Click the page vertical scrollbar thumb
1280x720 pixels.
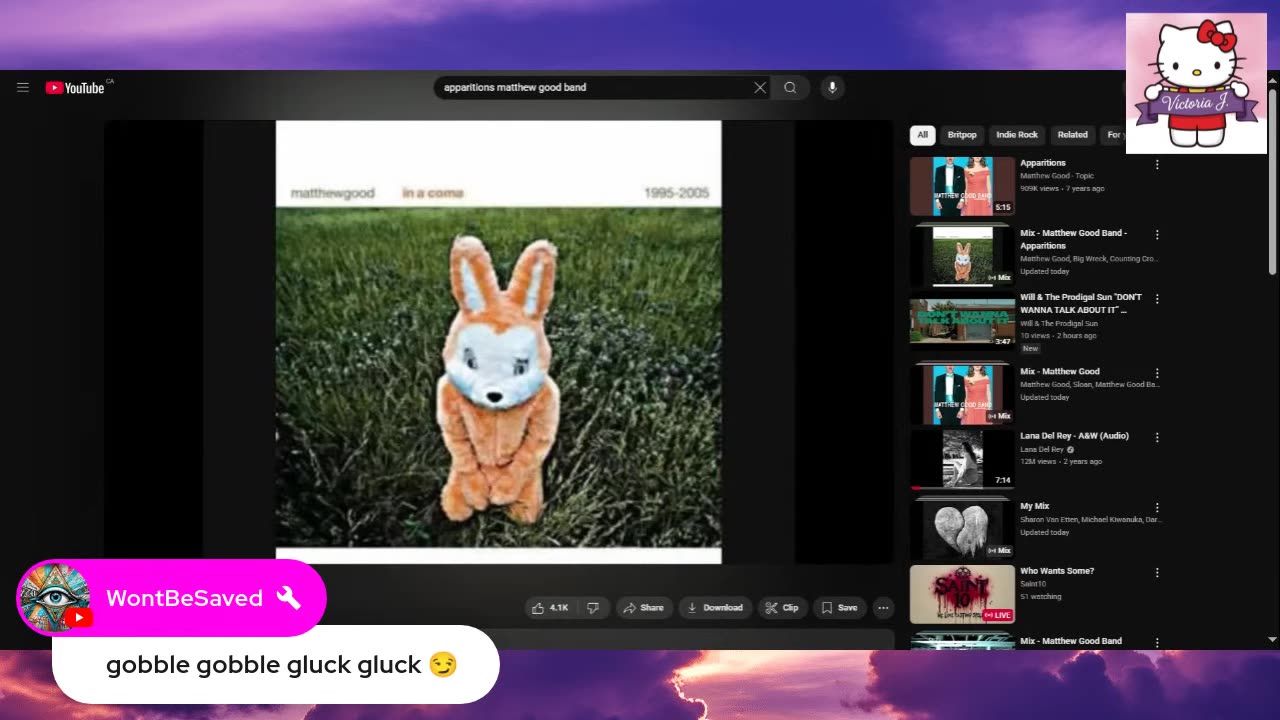point(1272,181)
